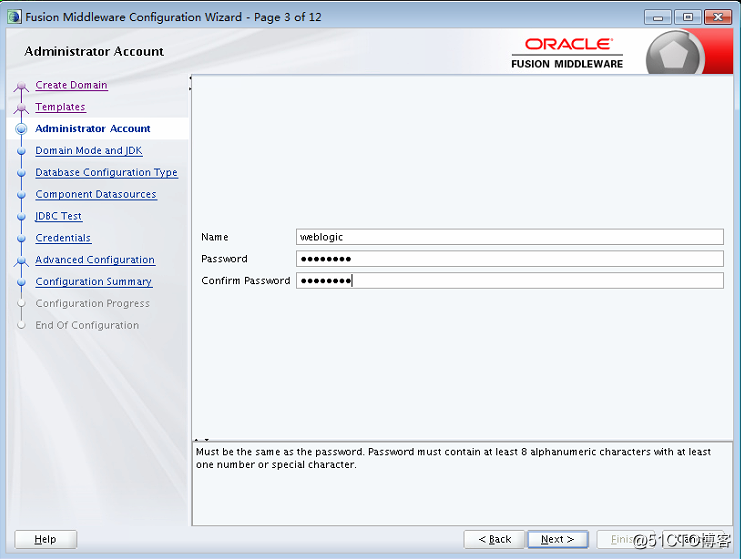This screenshot has height=559, width=741.
Task: Focus the Password input field
Action: click(510, 258)
